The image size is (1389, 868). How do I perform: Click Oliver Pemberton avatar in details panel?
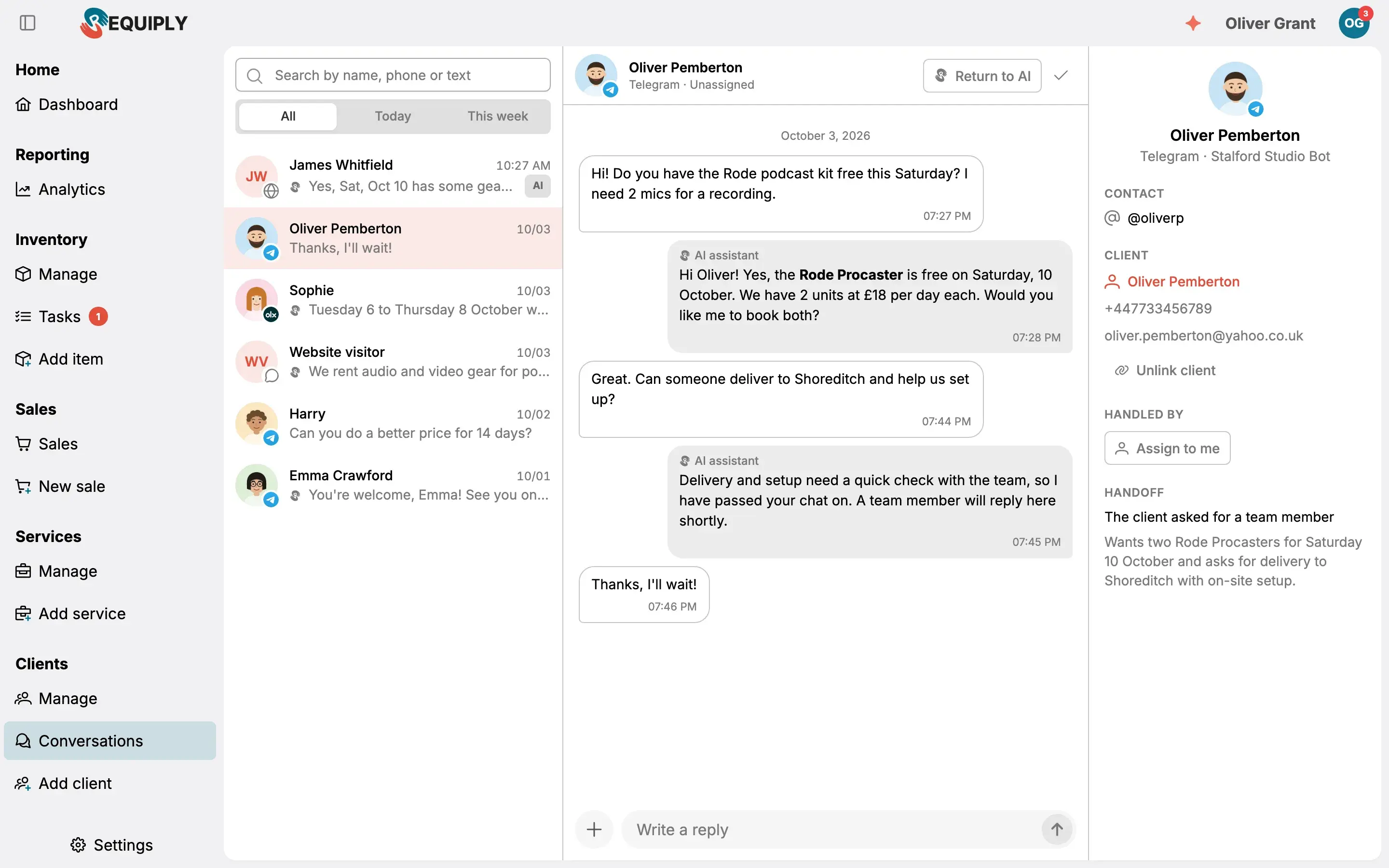(x=1235, y=88)
